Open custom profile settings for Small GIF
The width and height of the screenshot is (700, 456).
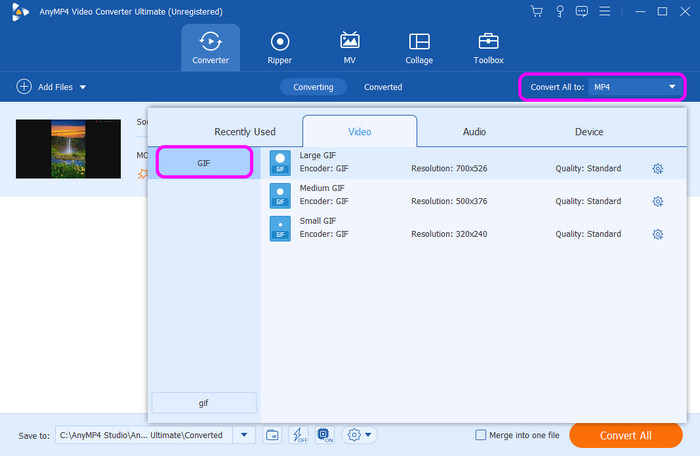pos(658,234)
